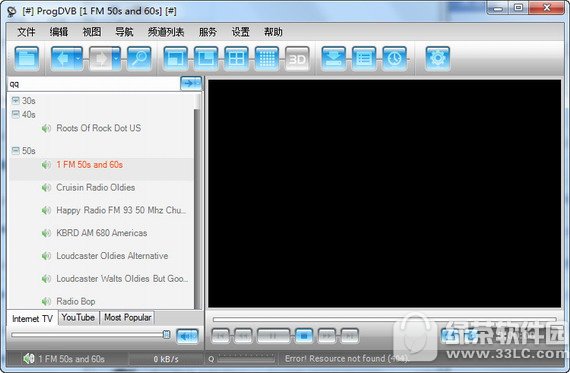Toggle mute with the blue speaker button

point(187,336)
